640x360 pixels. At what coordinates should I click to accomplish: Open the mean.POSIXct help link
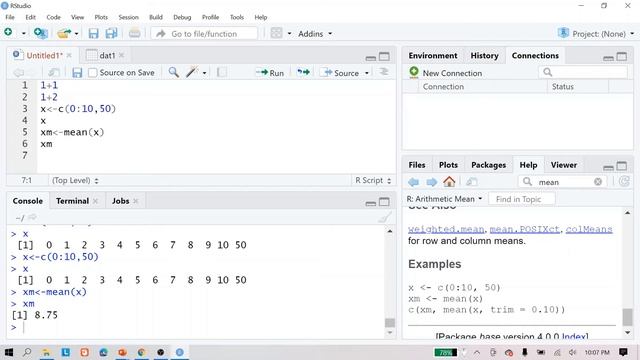pos(524,229)
